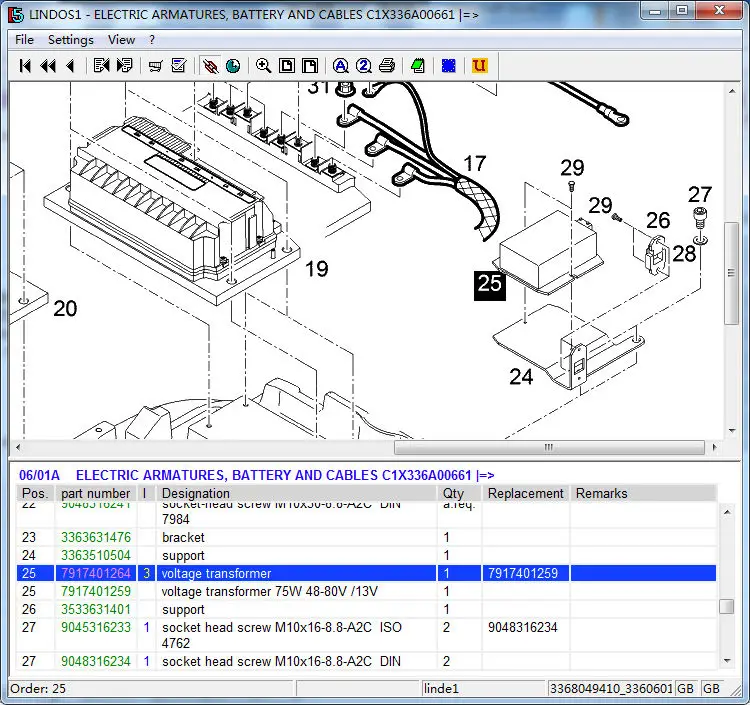
Task: Open the shopping cart icon
Action: pos(155,66)
